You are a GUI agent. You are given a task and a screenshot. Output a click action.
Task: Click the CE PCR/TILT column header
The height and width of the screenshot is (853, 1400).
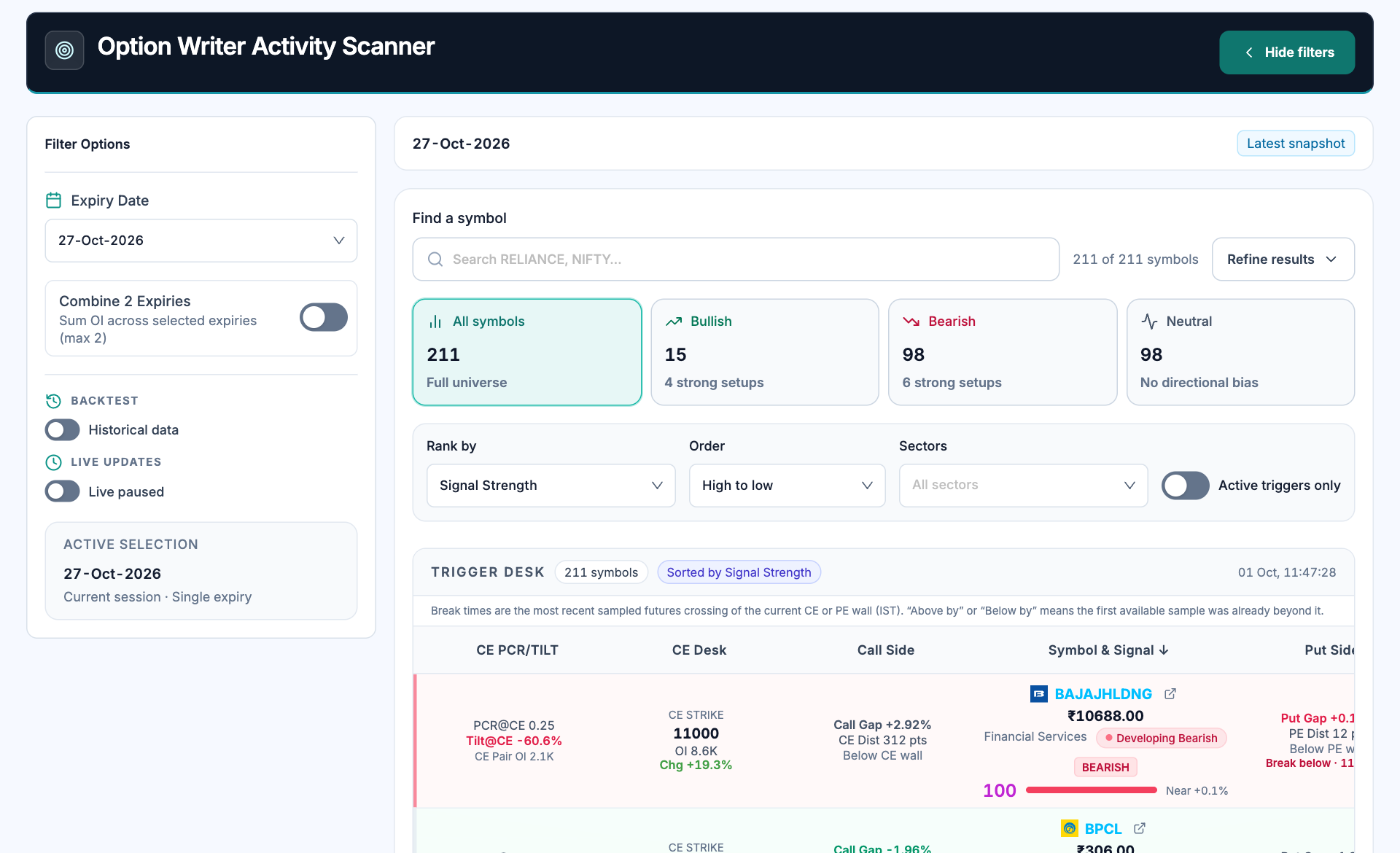coord(517,650)
